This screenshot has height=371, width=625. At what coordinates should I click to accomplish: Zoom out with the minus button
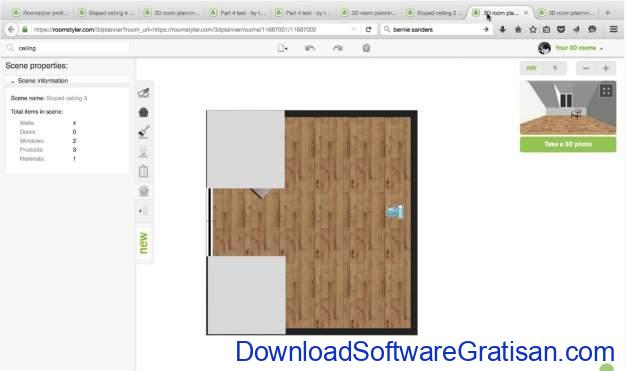point(586,68)
